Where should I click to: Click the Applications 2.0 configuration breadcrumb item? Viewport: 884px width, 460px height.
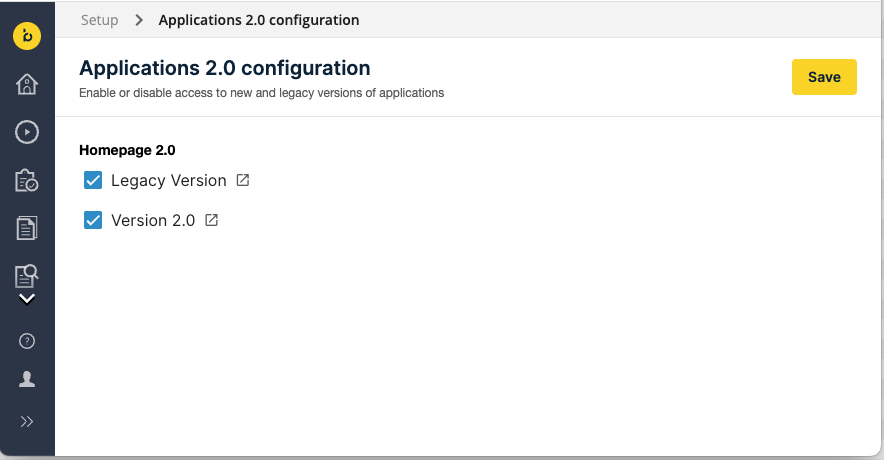pyautogui.click(x=259, y=20)
